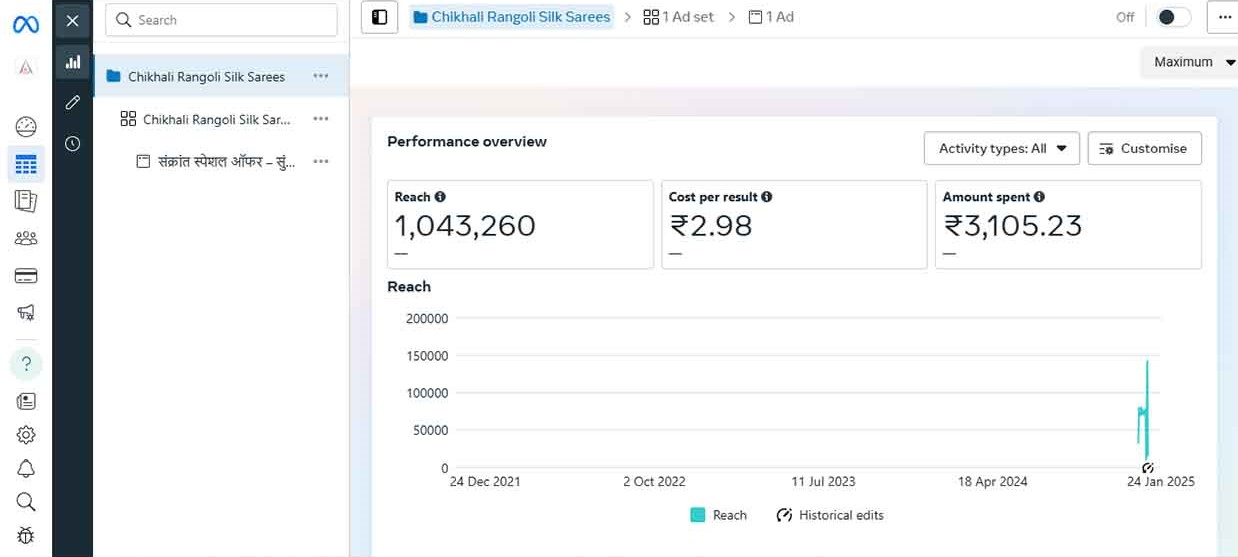Select the Reach metric card
Image resolution: width=1238 pixels, height=557 pixels.
(520, 225)
